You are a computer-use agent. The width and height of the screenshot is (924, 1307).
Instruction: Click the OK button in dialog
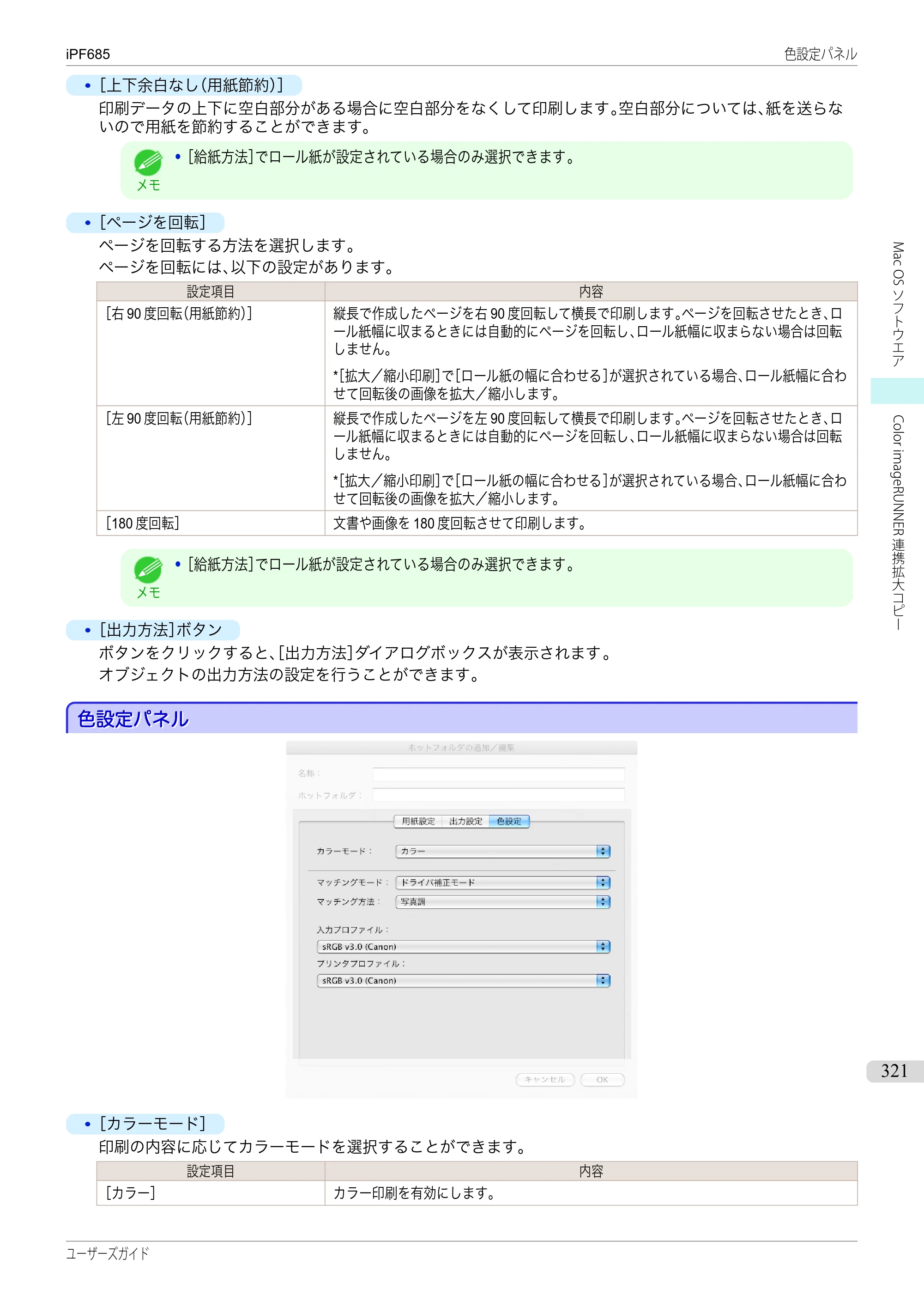[602, 1079]
